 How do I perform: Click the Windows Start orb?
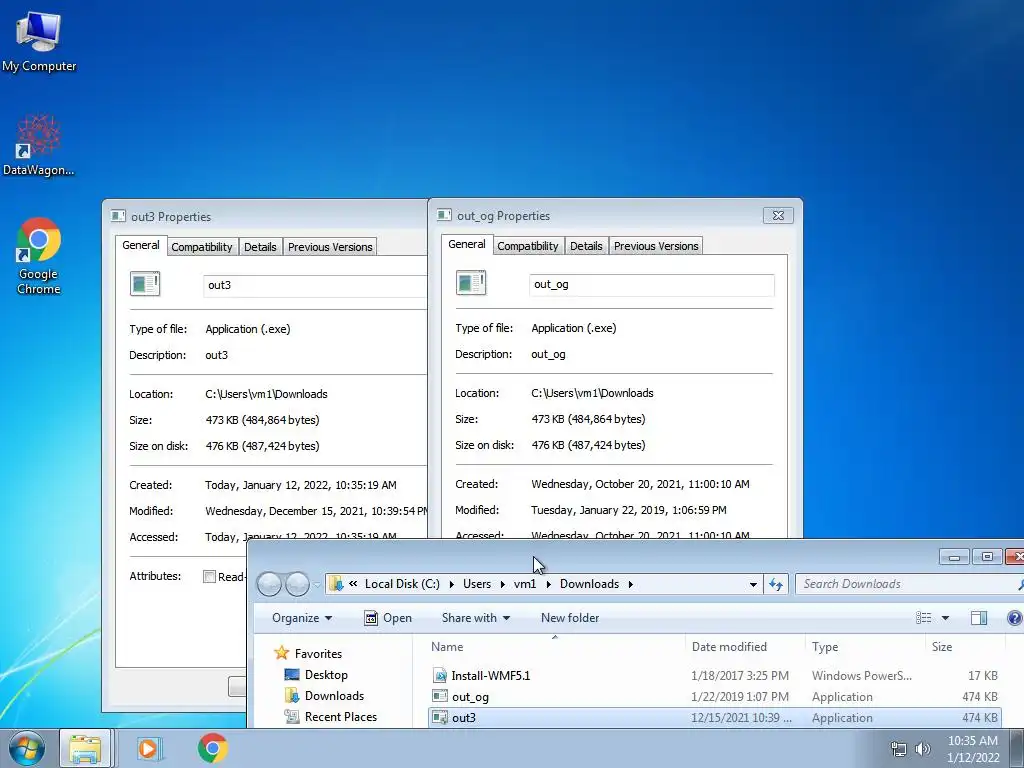pyautogui.click(x=27, y=748)
